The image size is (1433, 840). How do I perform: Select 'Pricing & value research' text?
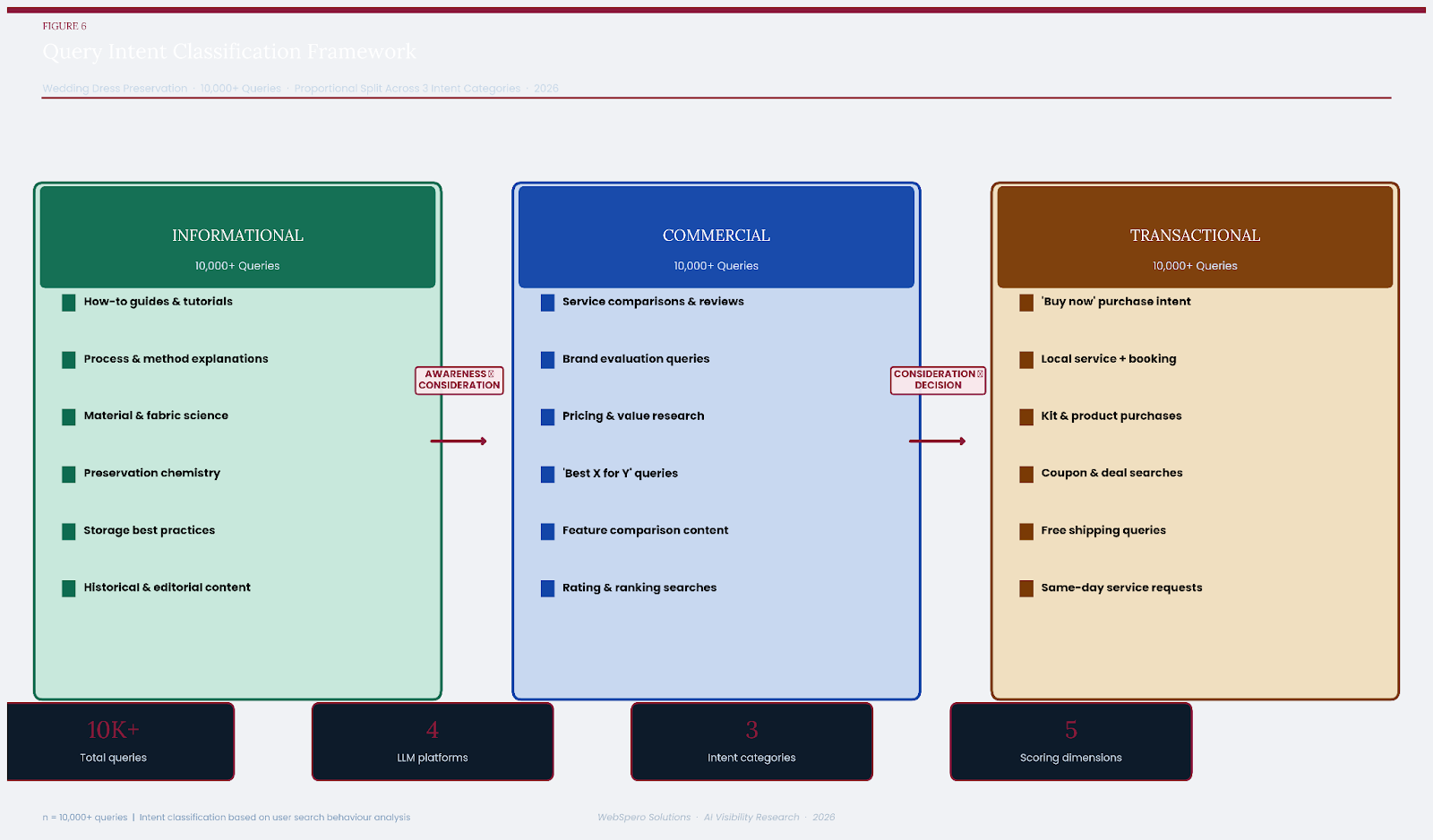633,416
